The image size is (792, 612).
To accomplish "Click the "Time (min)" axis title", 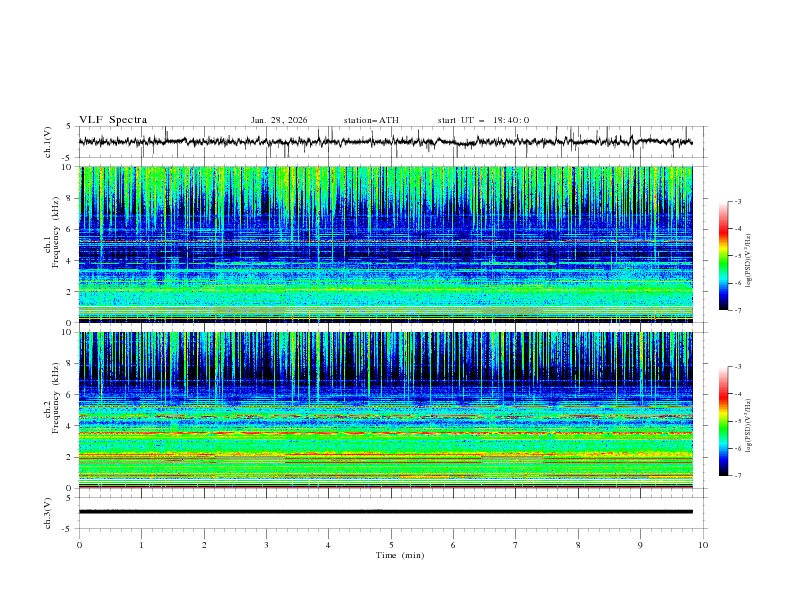I will 400,555.
